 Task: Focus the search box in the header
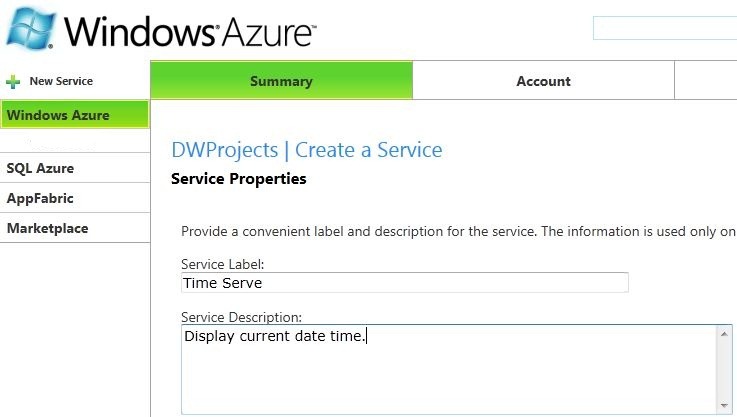pos(665,28)
